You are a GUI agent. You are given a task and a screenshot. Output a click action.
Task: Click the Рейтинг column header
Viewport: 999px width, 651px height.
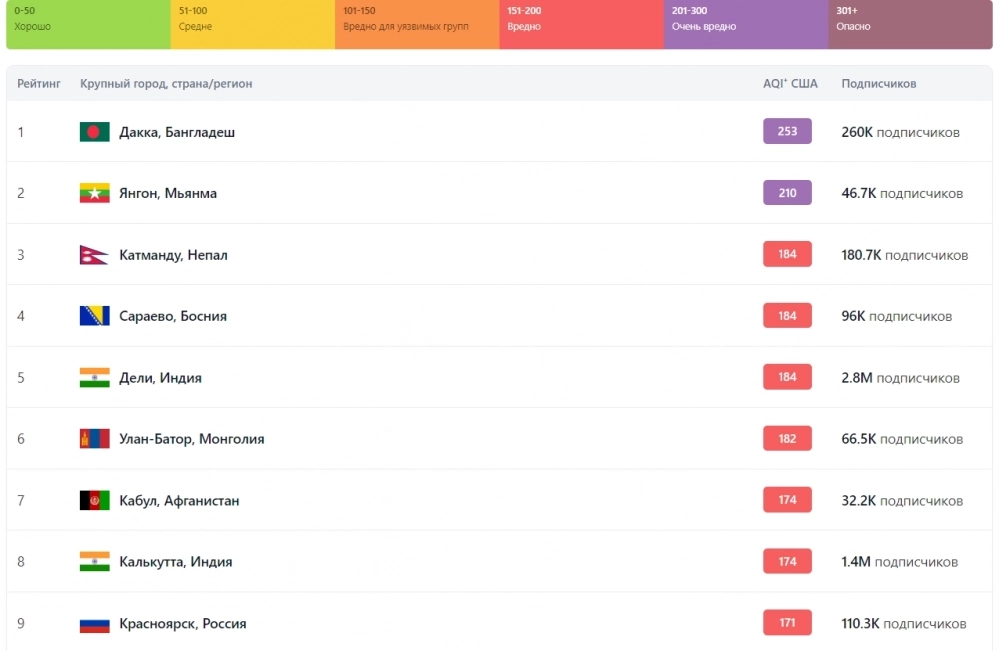(x=39, y=83)
